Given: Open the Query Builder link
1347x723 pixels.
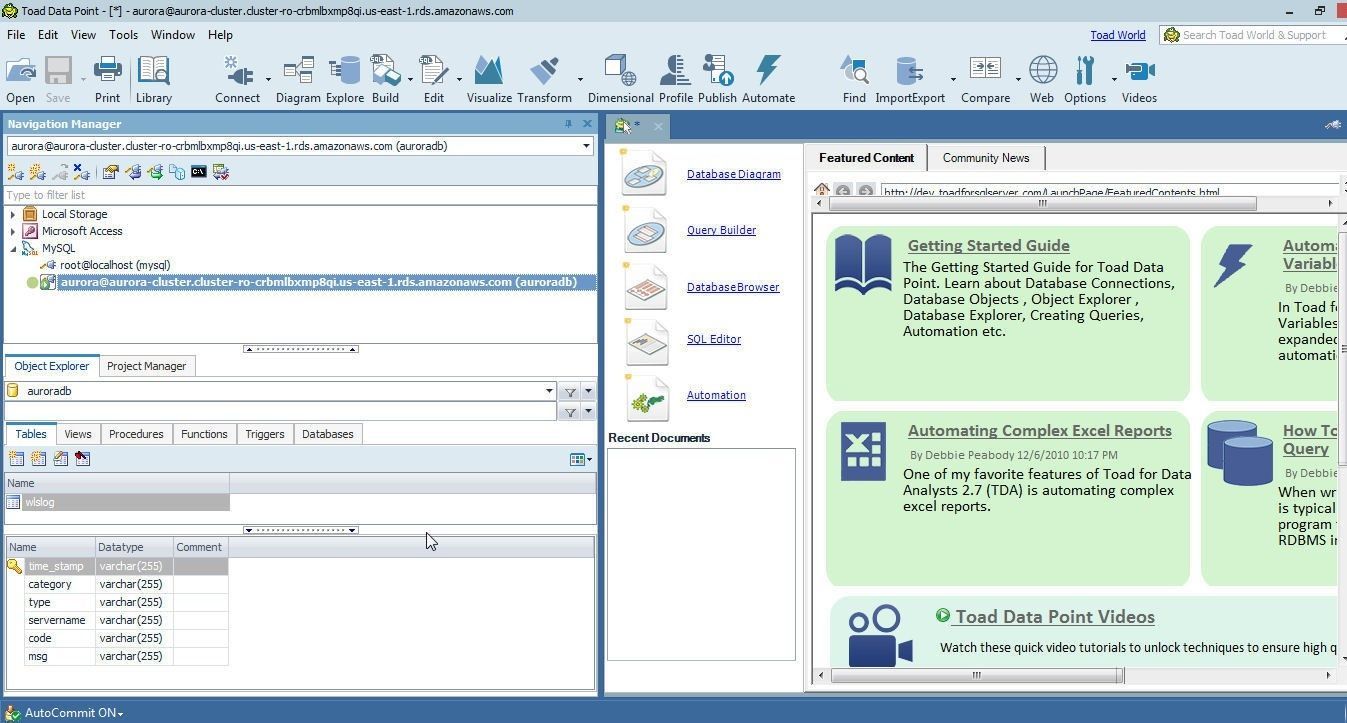Looking at the screenshot, I should pos(721,230).
